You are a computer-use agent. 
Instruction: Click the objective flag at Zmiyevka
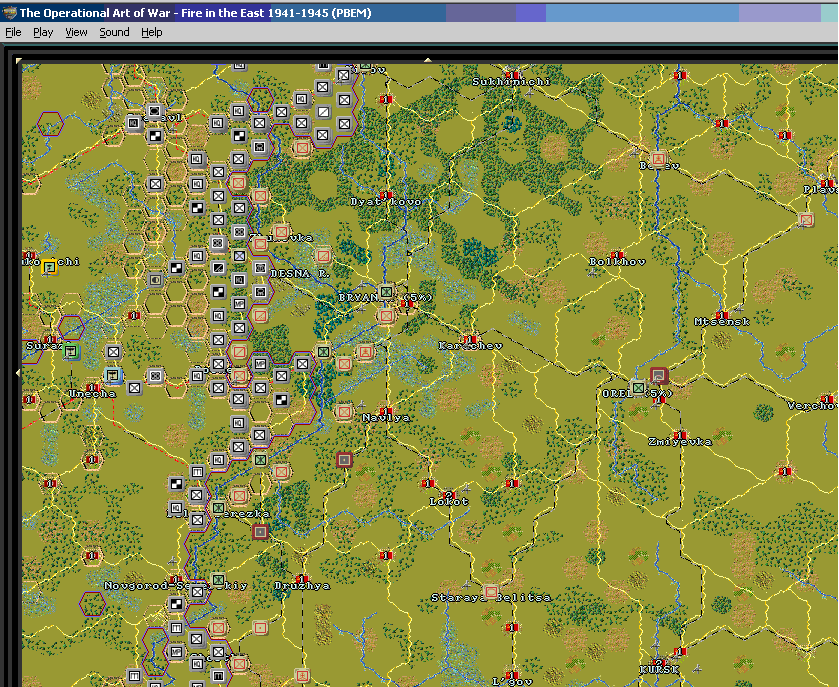680,435
